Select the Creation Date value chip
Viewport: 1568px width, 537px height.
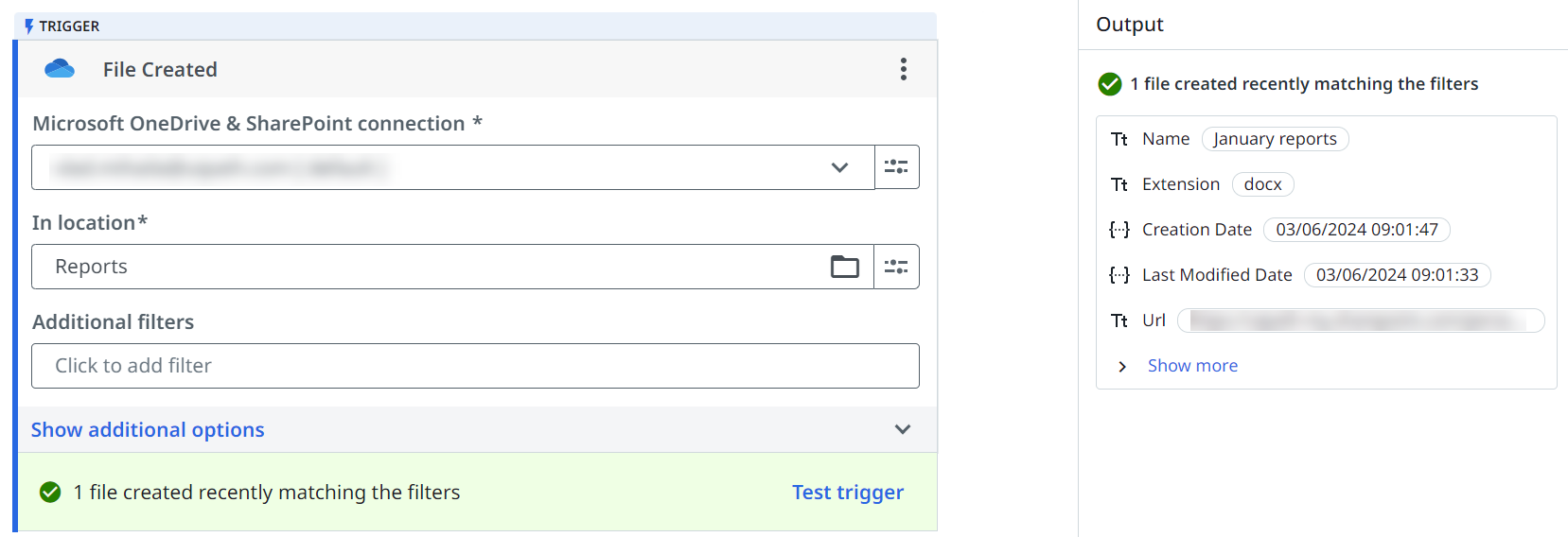[1356, 230]
